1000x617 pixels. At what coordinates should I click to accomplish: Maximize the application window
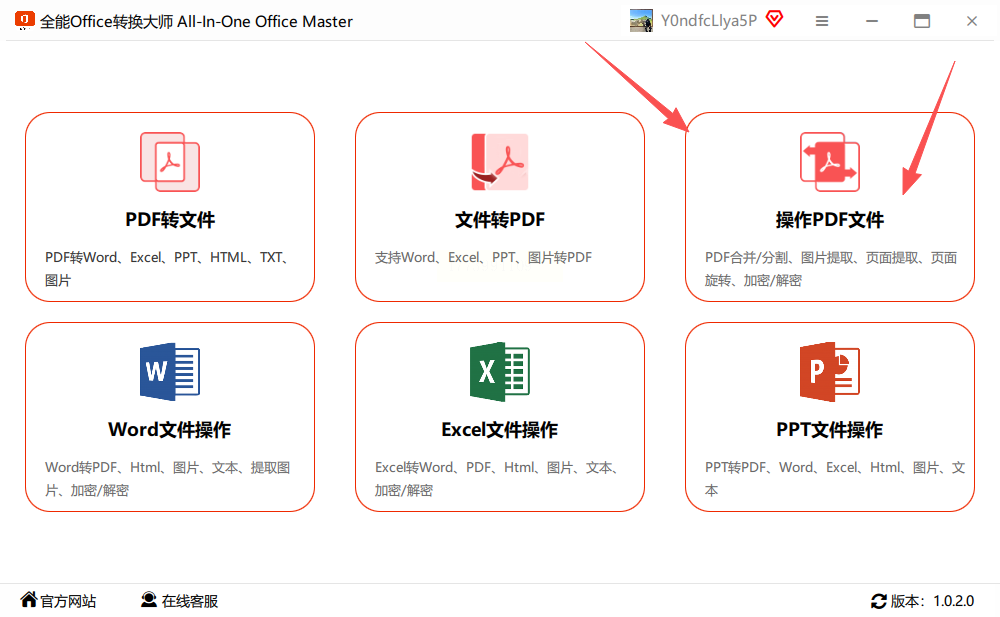pyautogui.click(x=922, y=21)
